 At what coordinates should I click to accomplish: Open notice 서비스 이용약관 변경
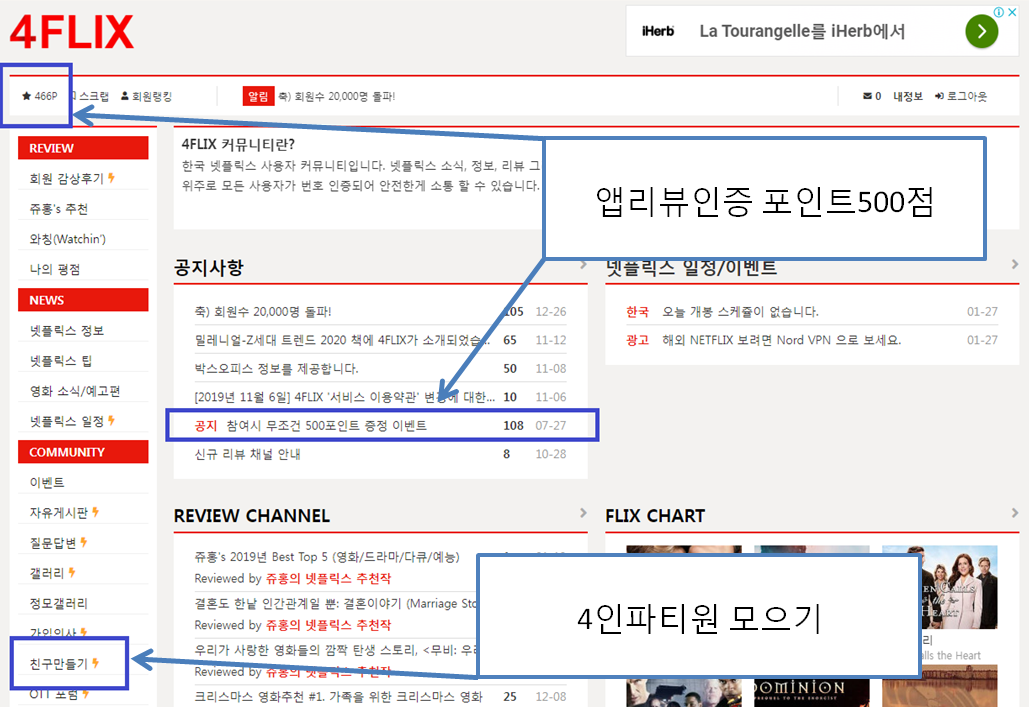pyautogui.click(x=345, y=397)
